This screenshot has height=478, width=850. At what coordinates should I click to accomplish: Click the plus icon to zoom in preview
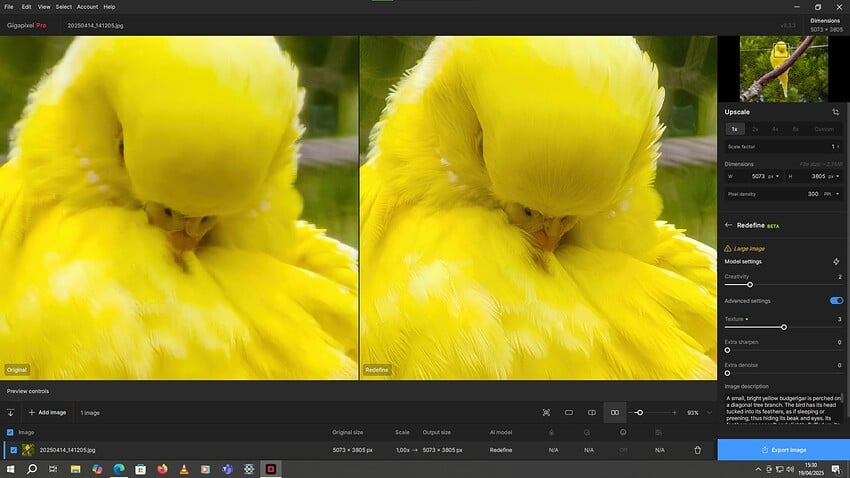tap(674, 413)
